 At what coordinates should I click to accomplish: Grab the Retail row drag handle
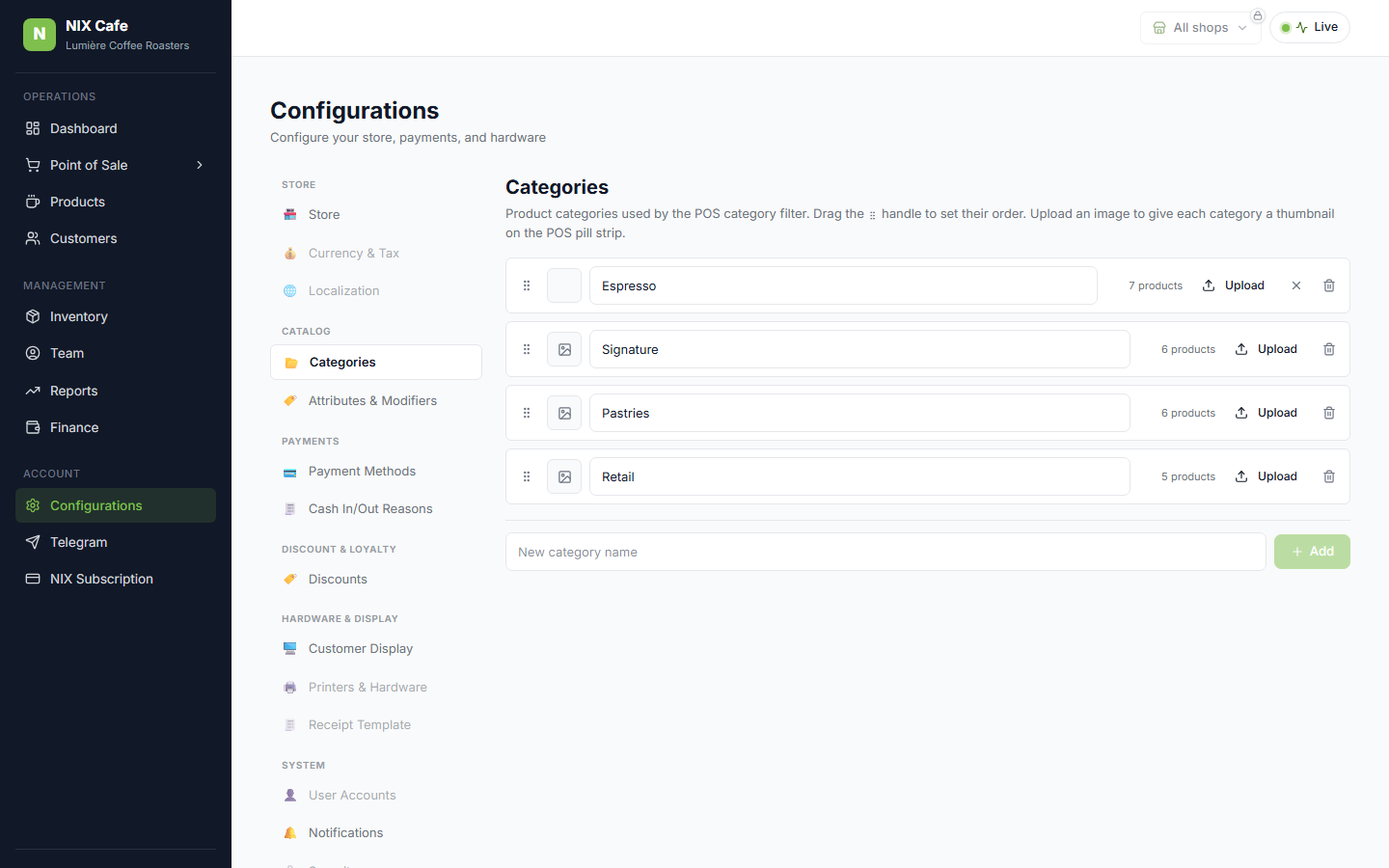[x=527, y=476]
